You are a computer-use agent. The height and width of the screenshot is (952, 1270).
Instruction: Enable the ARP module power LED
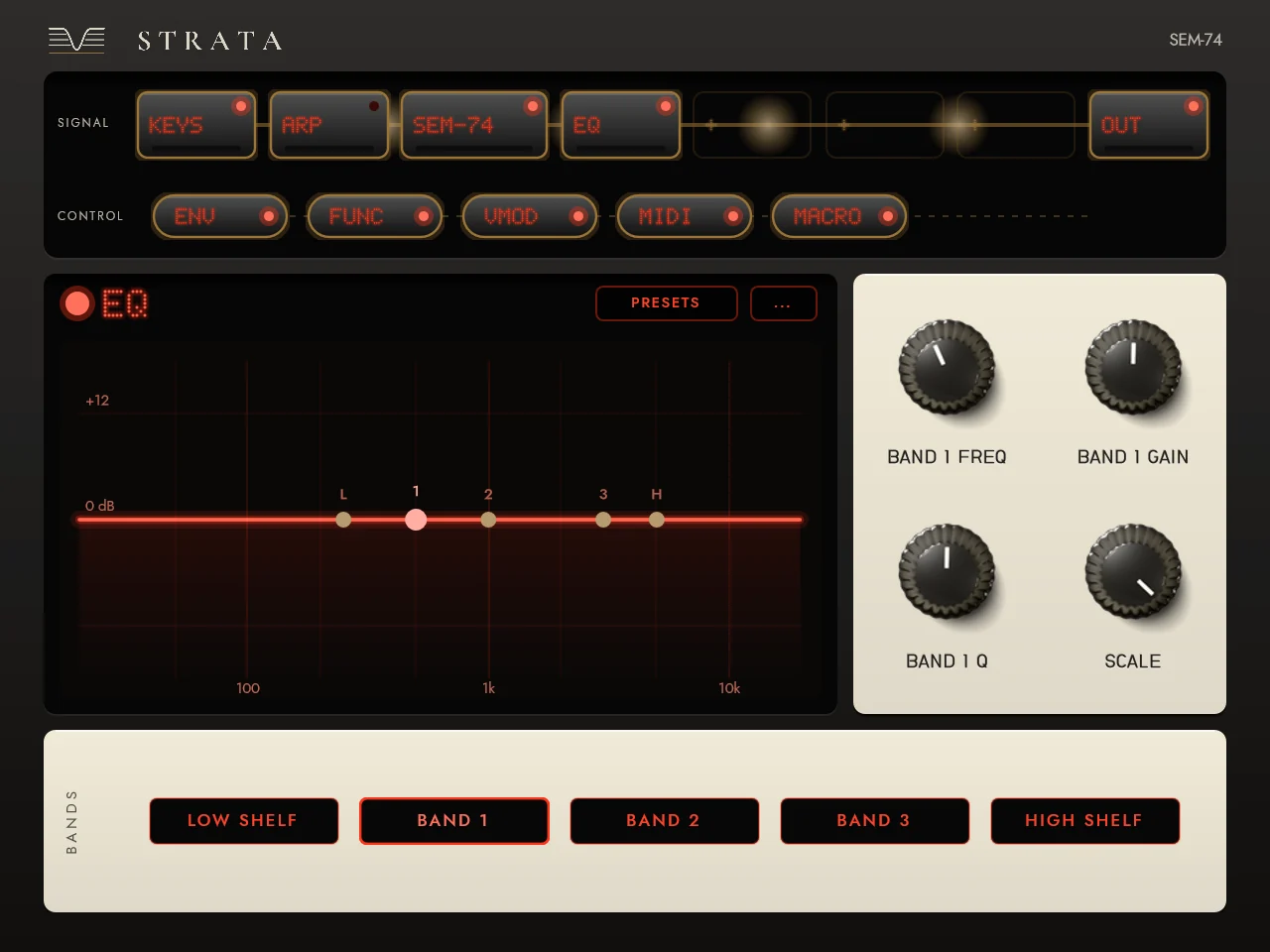[374, 106]
